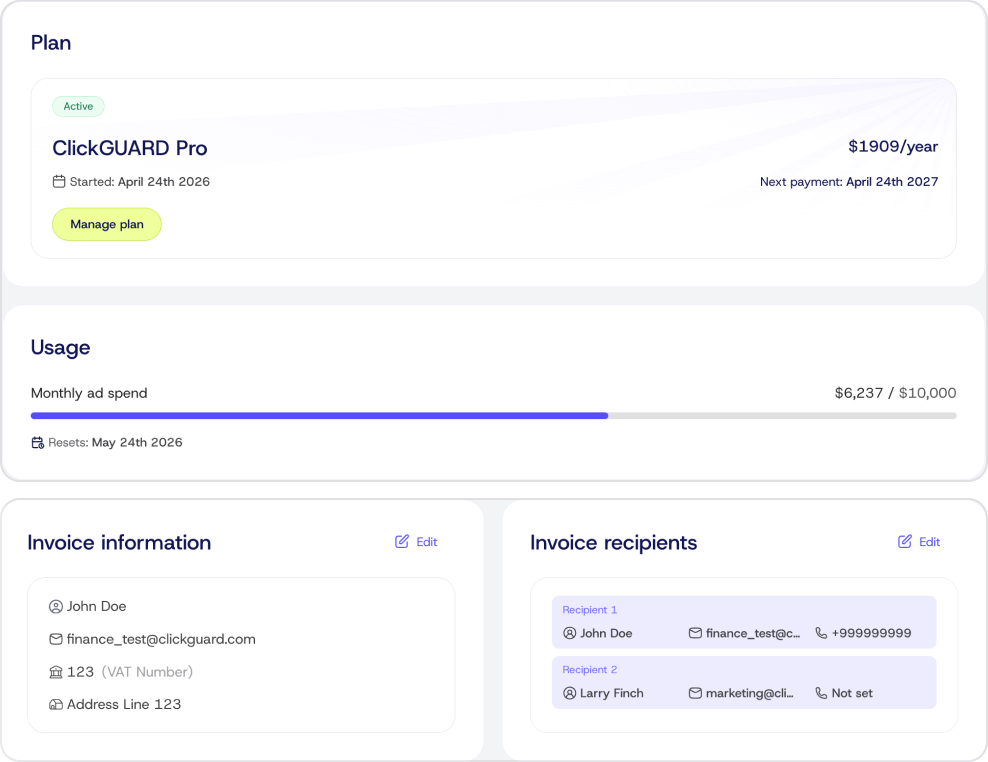Click the envelope icon beside finance_test@clickguard.com
988x762 pixels.
(x=55, y=639)
